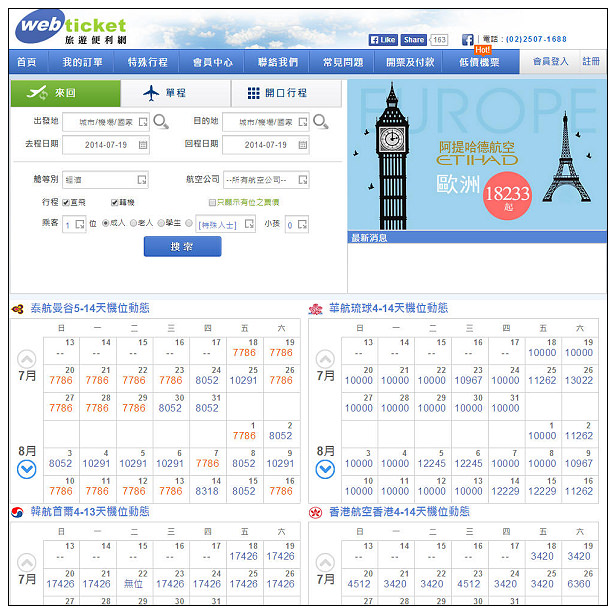Open the 首頁 menu item

click(27, 62)
